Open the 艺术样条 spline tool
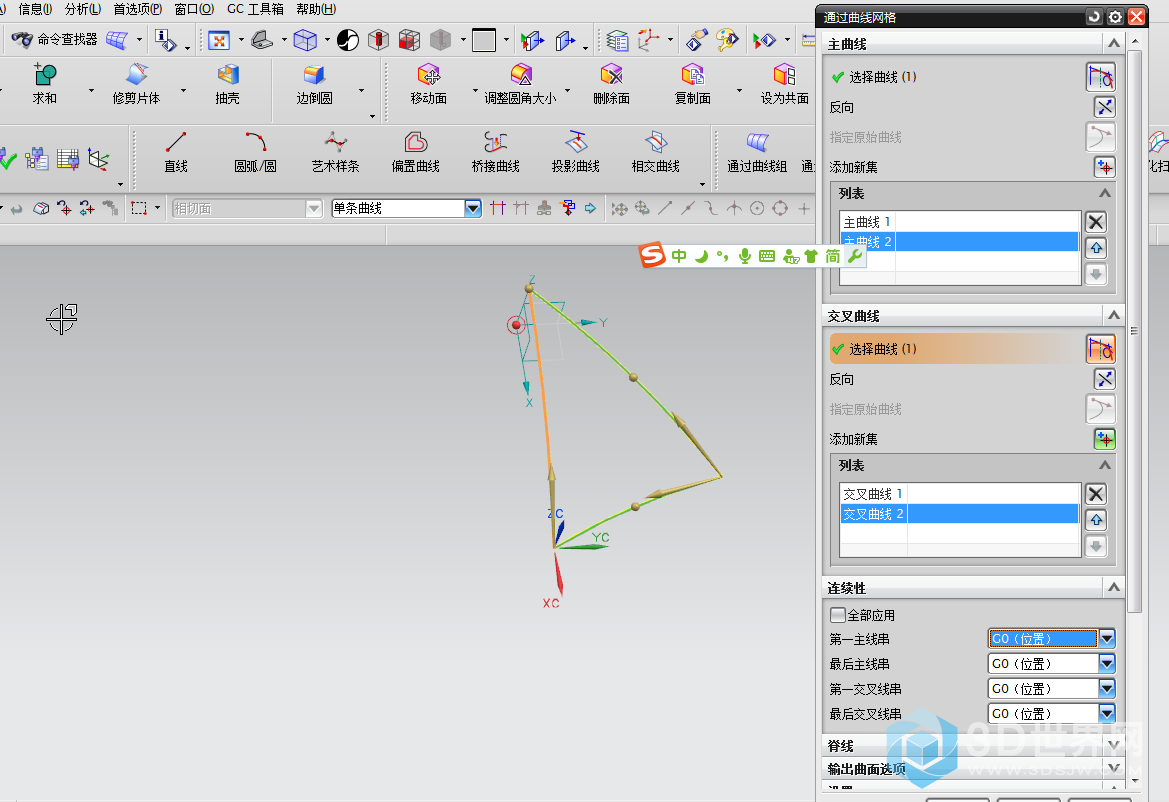 [335, 150]
